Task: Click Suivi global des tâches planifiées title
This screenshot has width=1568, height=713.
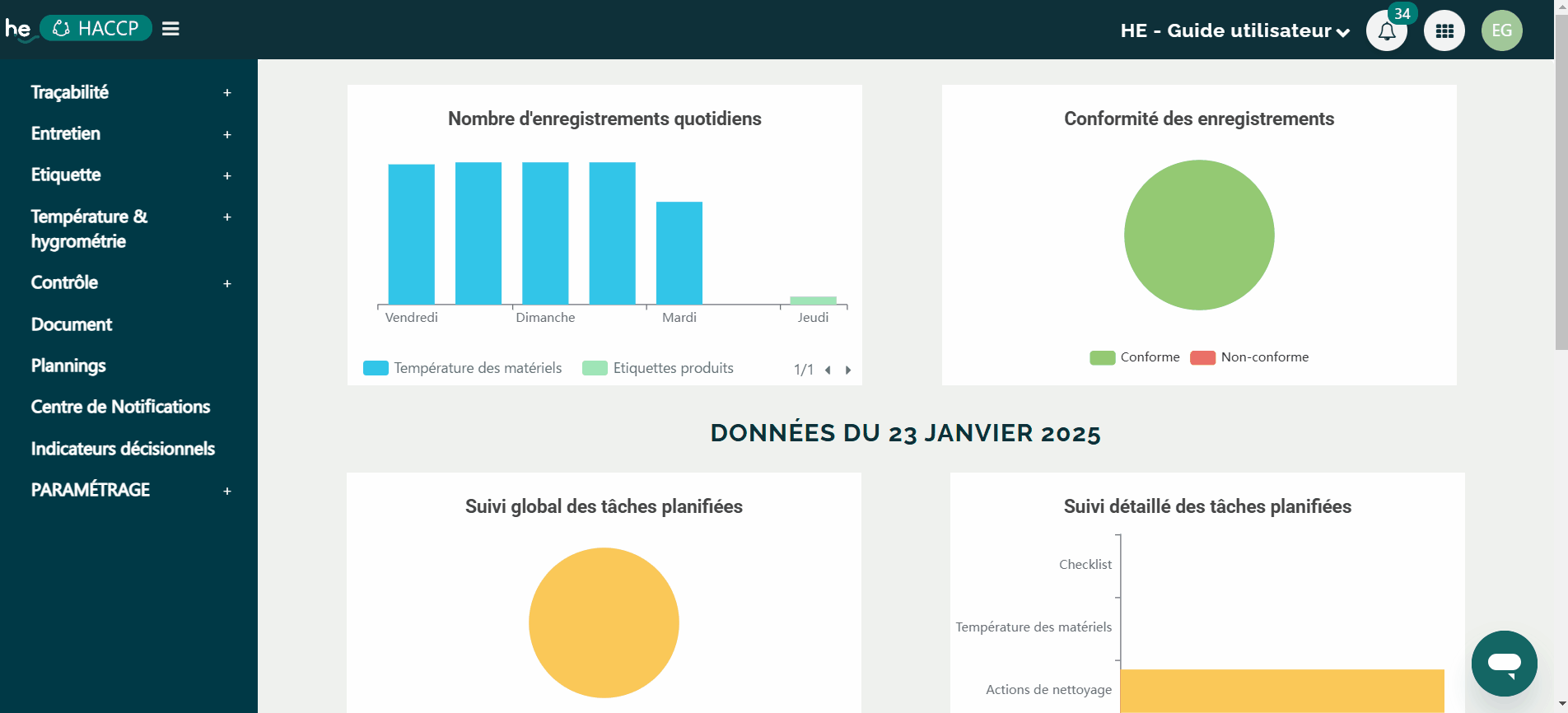Action: click(604, 506)
